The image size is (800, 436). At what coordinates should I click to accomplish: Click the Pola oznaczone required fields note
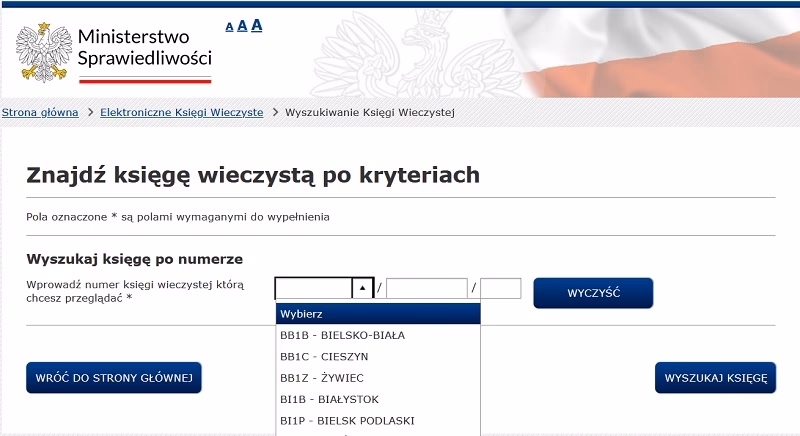point(178,217)
